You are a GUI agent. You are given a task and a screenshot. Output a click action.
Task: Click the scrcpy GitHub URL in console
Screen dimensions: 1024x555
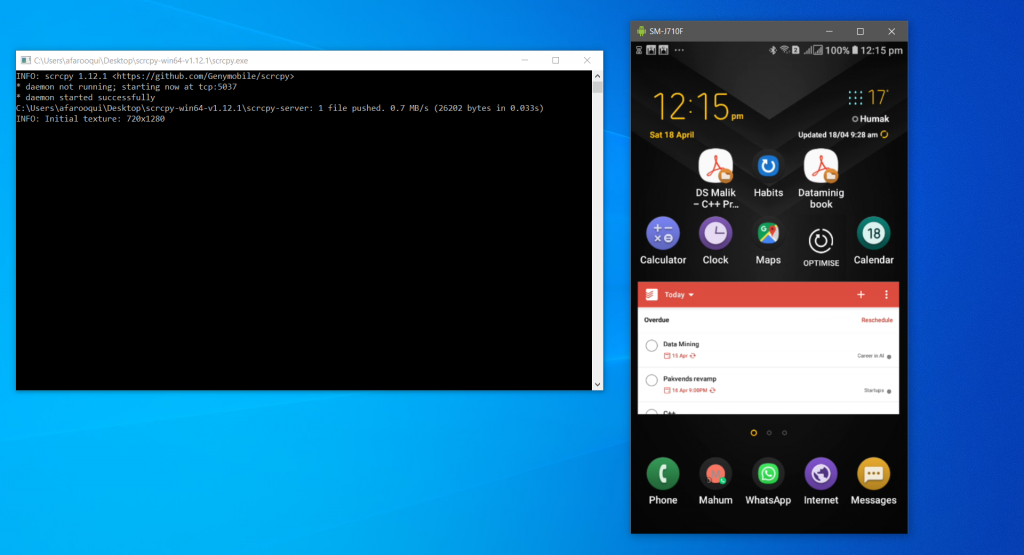click(203, 76)
